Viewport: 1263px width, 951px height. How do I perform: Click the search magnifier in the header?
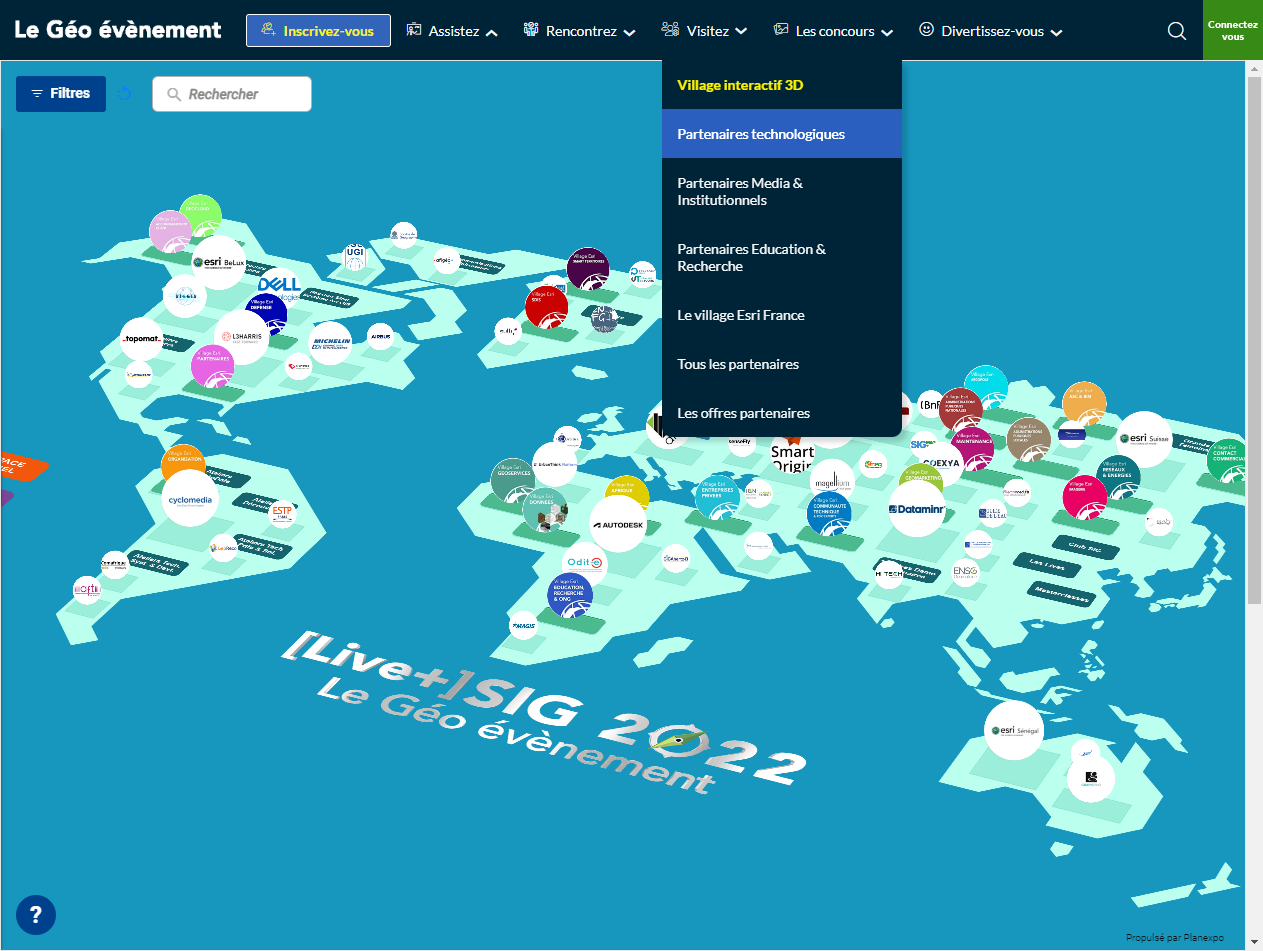coord(1176,31)
